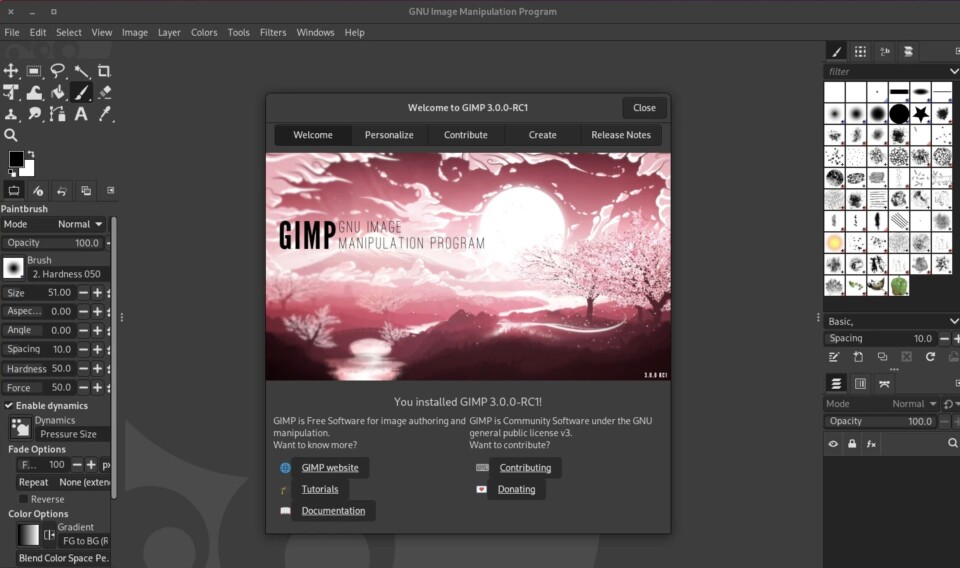Activate the Zoom magnifier tool
This screenshot has height=568, width=960.
(x=11, y=135)
